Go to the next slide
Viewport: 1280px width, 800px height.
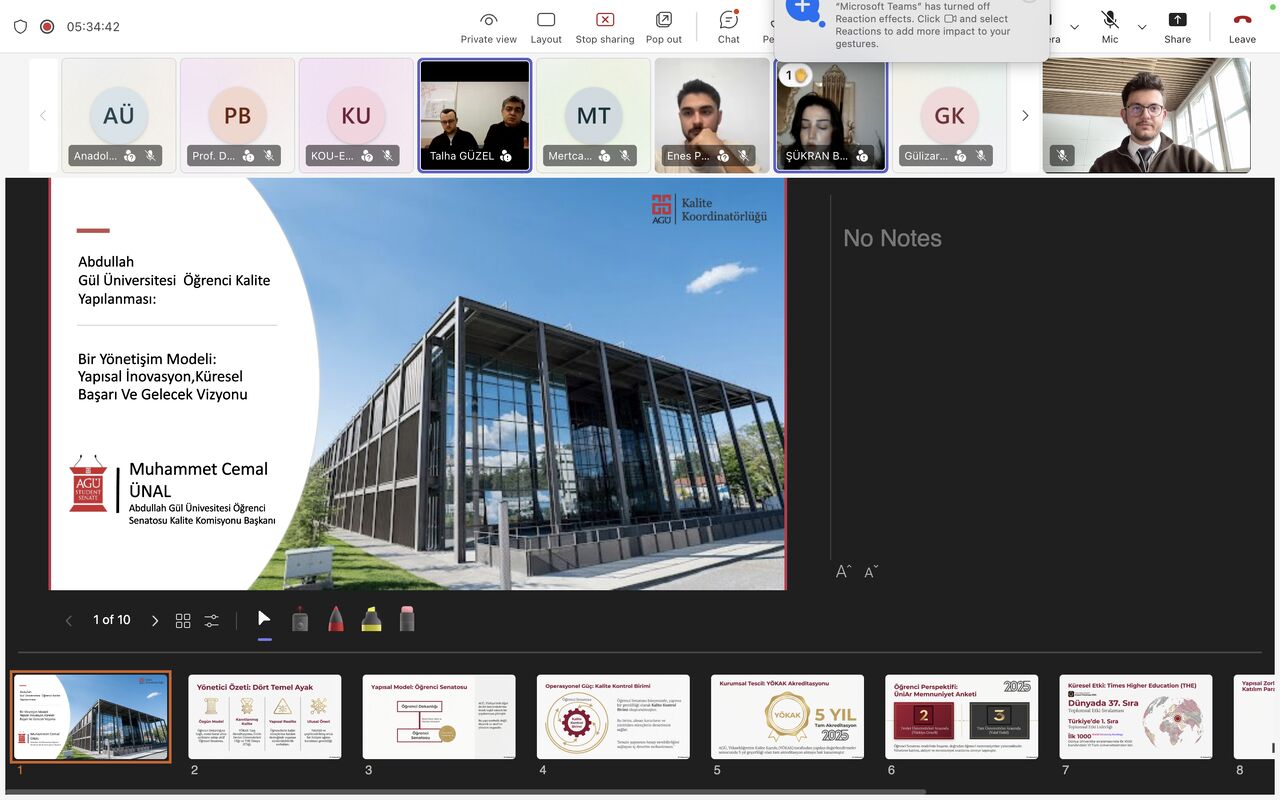click(155, 621)
